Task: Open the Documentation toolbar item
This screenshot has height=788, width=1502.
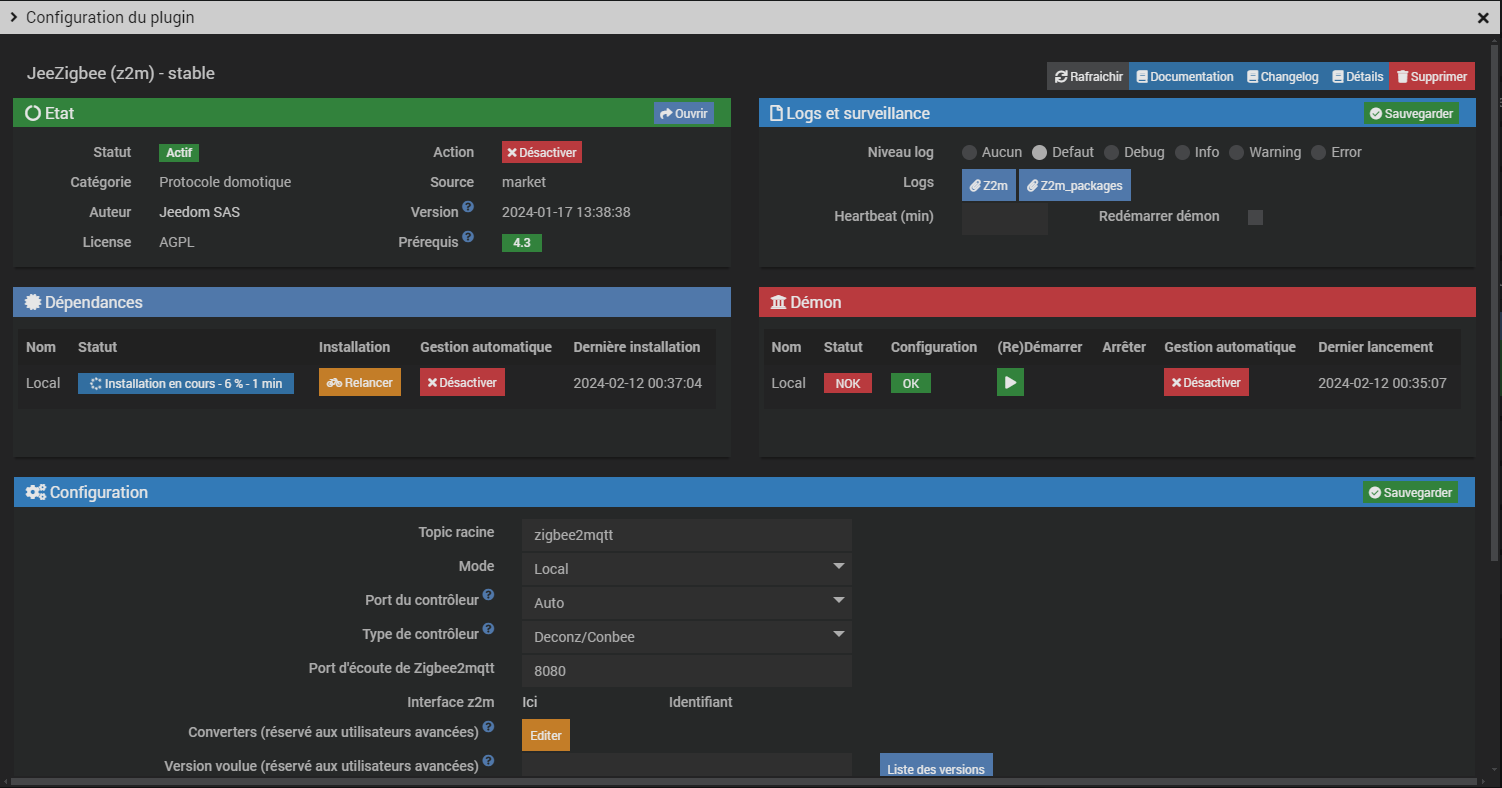Action: coord(1185,77)
